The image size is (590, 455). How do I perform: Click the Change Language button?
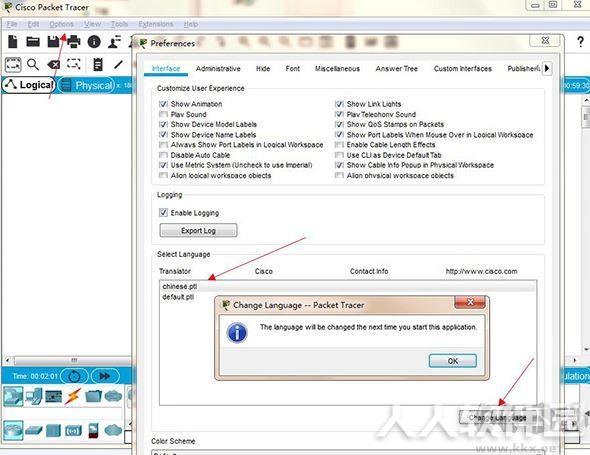497,417
